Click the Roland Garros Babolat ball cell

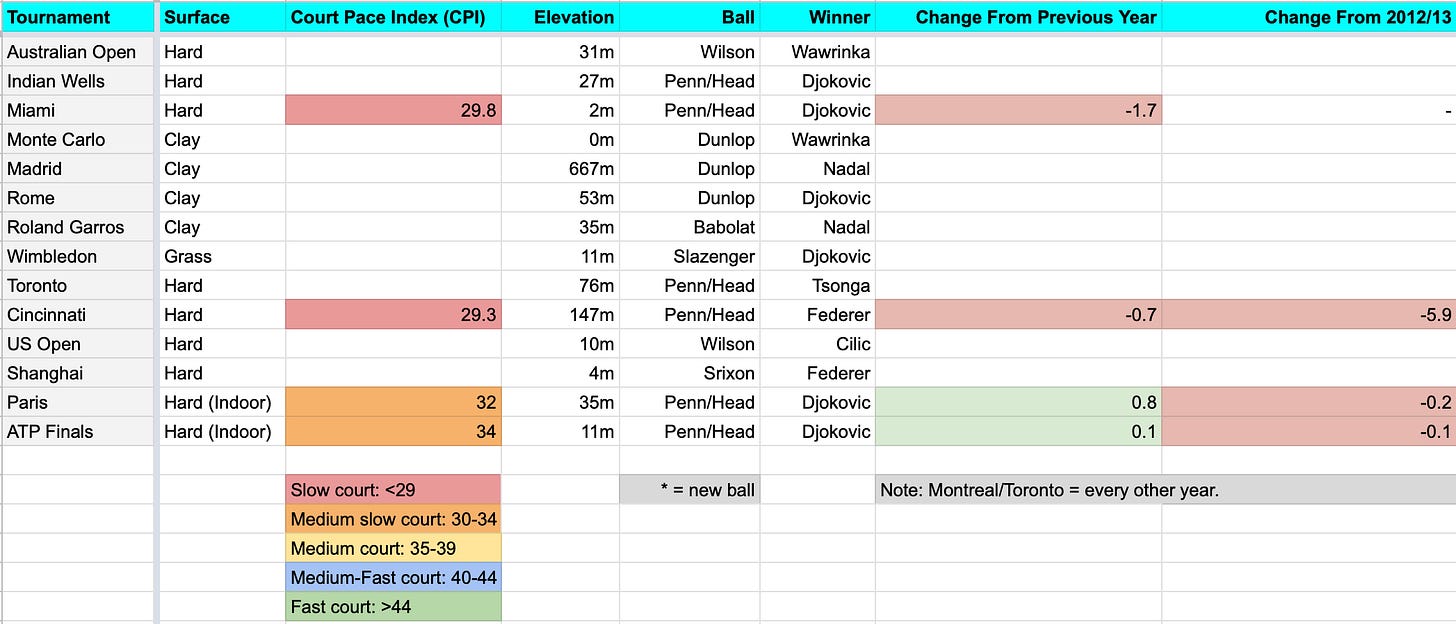coord(689,227)
